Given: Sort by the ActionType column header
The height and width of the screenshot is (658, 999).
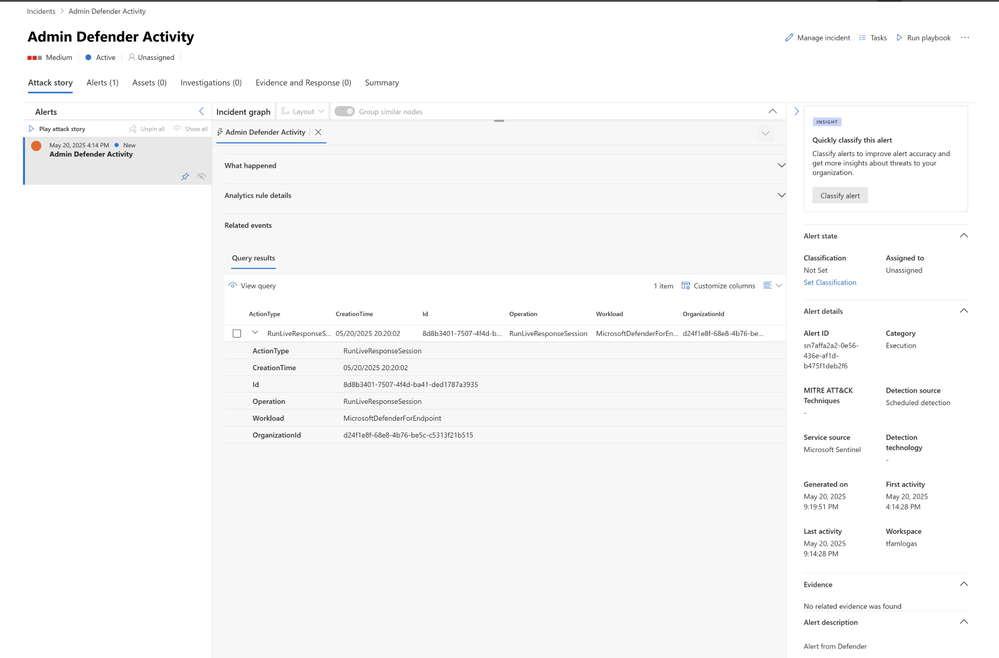Looking at the screenshot, I should click(264, 314).
